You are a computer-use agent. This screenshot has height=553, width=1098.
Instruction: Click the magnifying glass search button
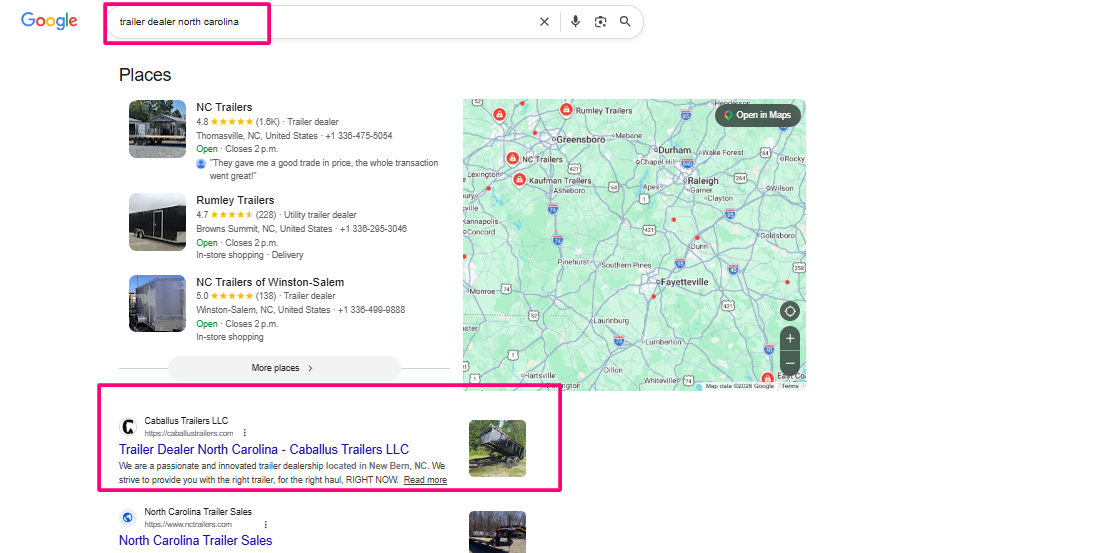coord(625,22)
